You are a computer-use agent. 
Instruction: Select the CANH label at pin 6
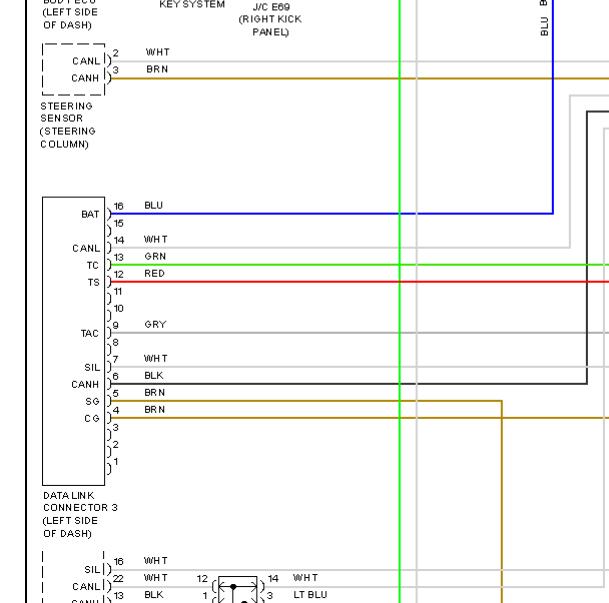[x=85, y=385]
